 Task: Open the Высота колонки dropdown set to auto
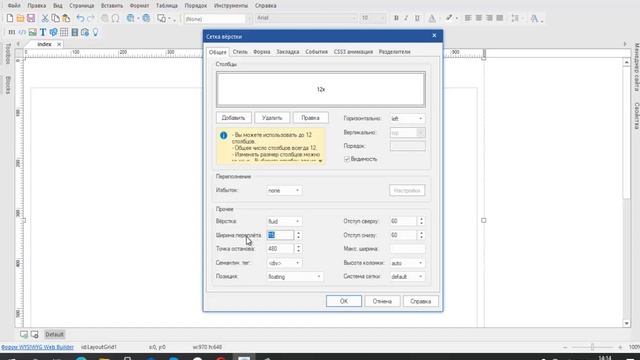pyautogui.click(x=407, y=263)
